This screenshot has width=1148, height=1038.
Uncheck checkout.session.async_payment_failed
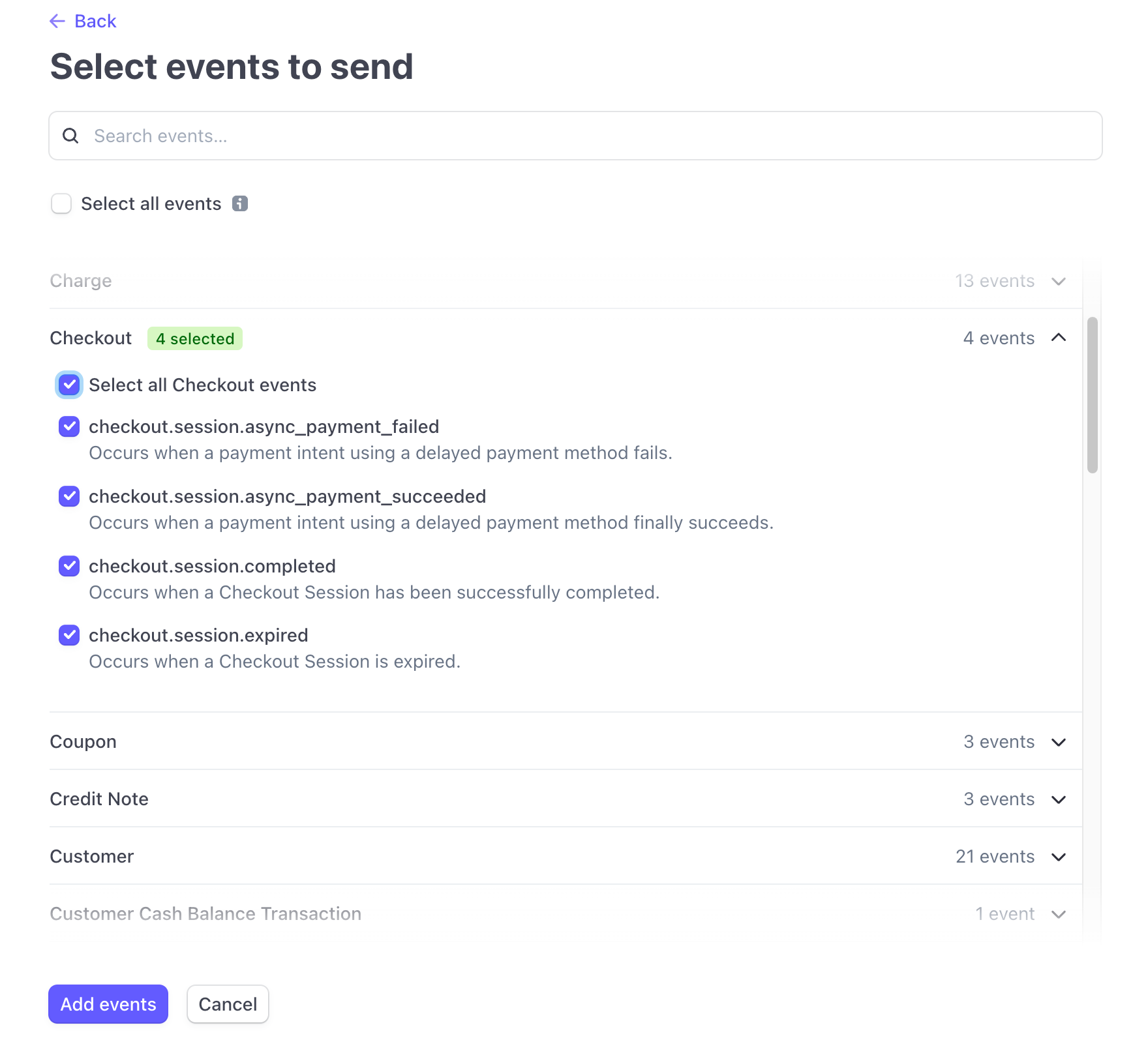(69, 426)
